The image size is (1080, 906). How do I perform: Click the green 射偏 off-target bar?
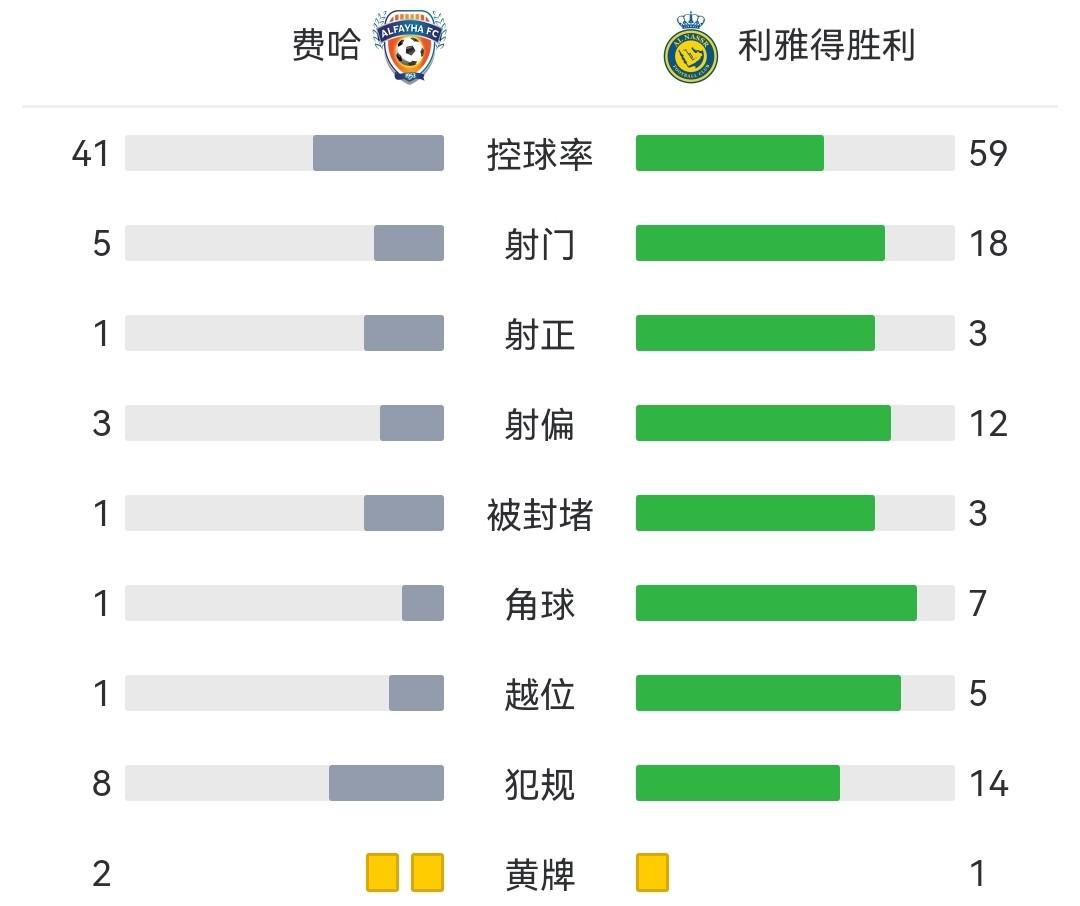763,423
